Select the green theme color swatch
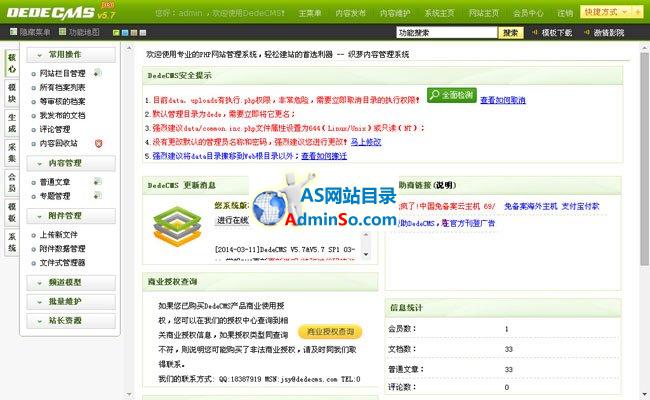Image resolution: width=650 pixels, height=400 pixels. (116, 32)
